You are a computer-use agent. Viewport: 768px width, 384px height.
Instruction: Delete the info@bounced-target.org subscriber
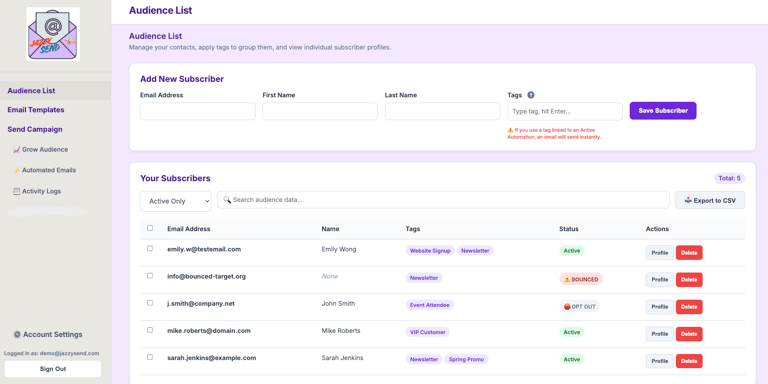[689, 280]
